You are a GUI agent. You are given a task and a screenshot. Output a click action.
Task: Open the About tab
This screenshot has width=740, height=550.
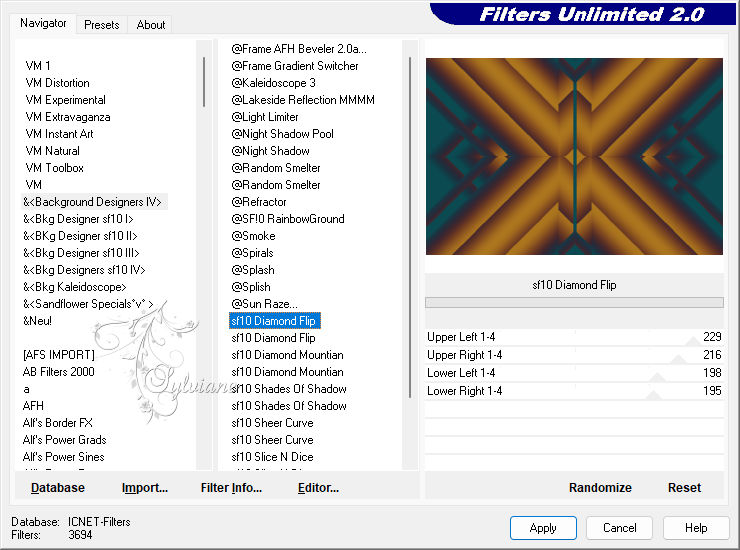tap(151, 25)
